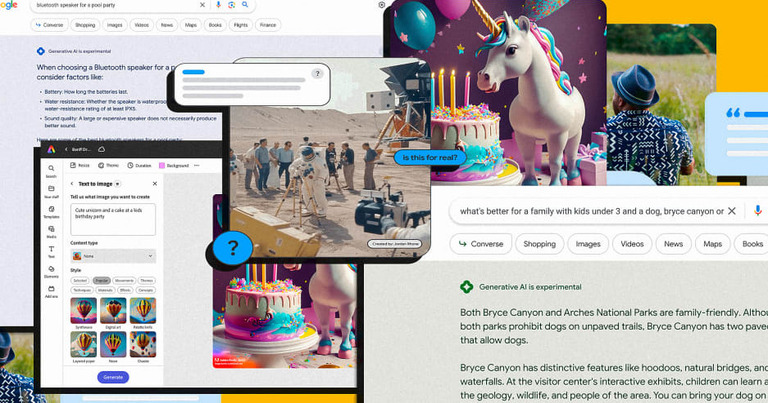The width and height of the screenshot is (768, 403).
Task: Clear the bluetooth speaker search query
Action: click(x=202, y=5)
